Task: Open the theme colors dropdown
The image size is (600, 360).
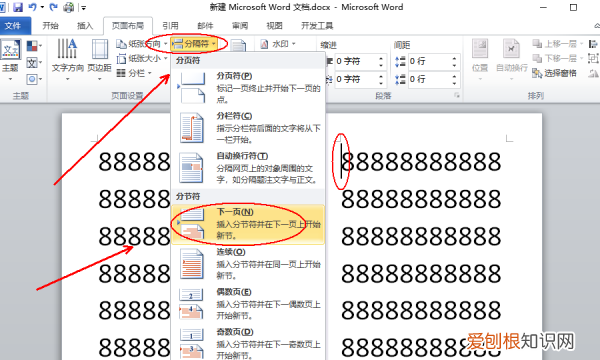Action: [34, 46]
